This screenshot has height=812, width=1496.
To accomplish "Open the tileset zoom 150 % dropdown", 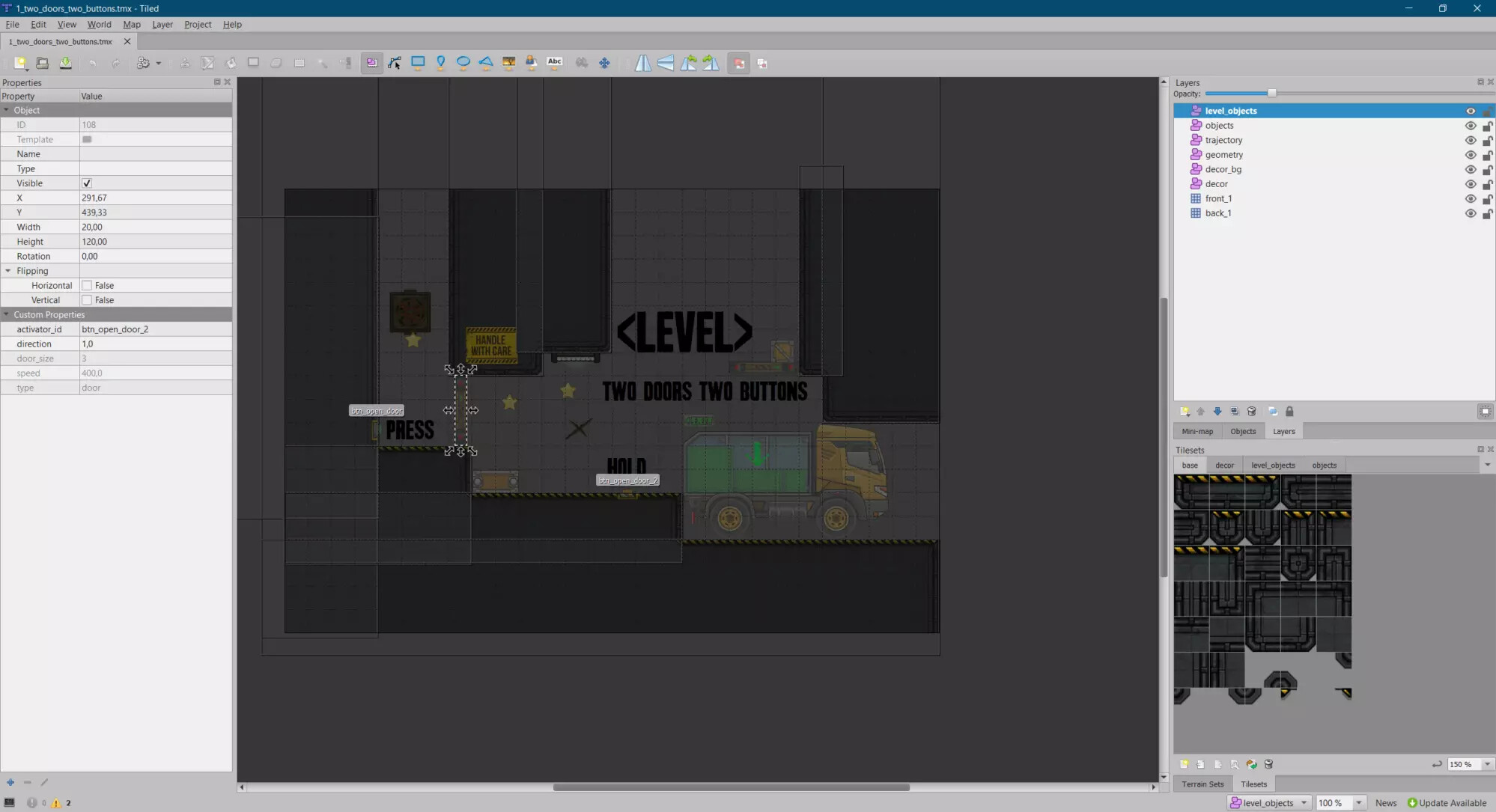I will click(x=1487, y=764).
